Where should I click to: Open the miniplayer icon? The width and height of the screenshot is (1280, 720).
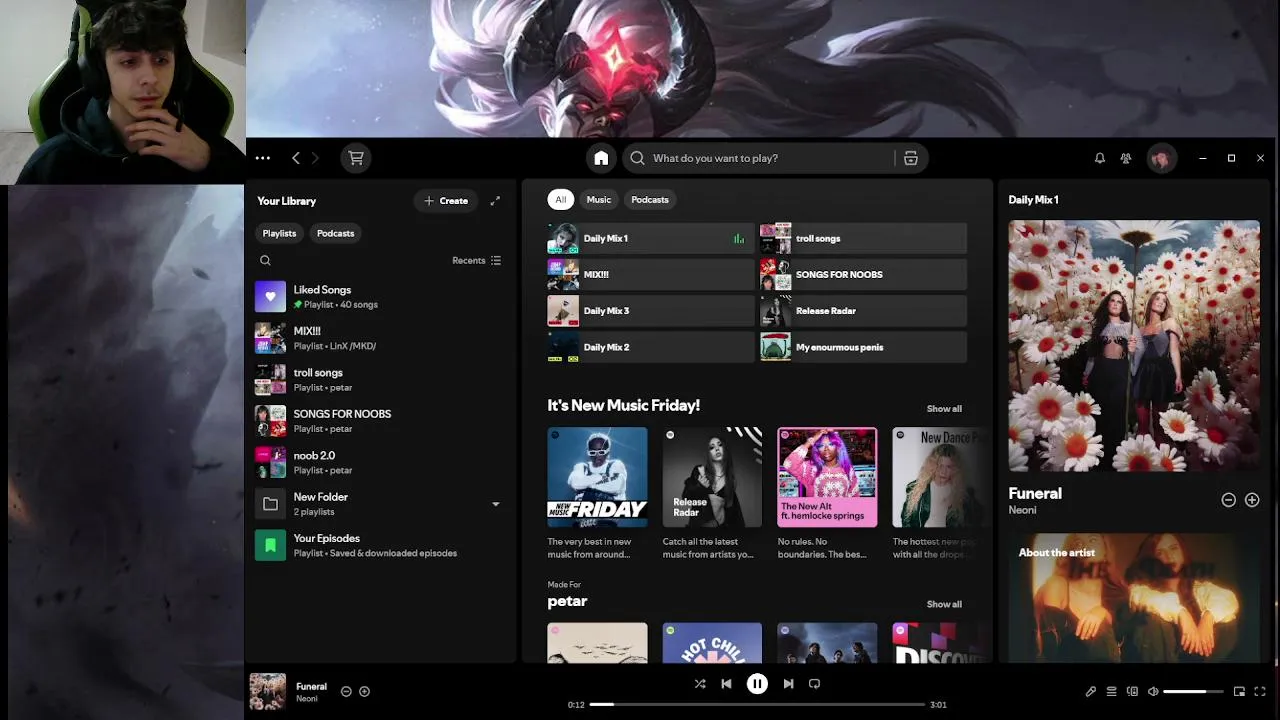click(1239, 691)
